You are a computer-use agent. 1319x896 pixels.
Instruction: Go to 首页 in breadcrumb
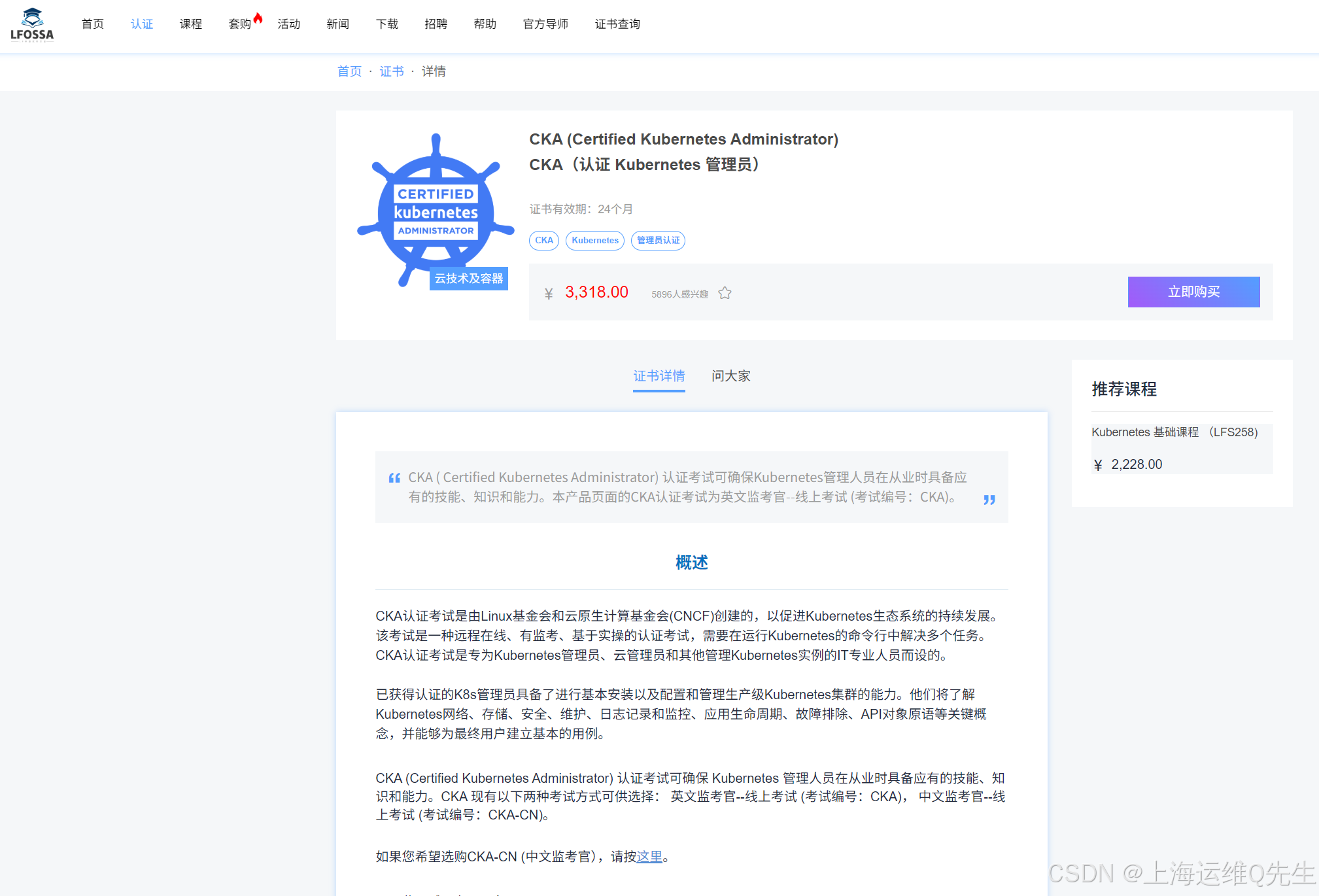click(349, 71)
